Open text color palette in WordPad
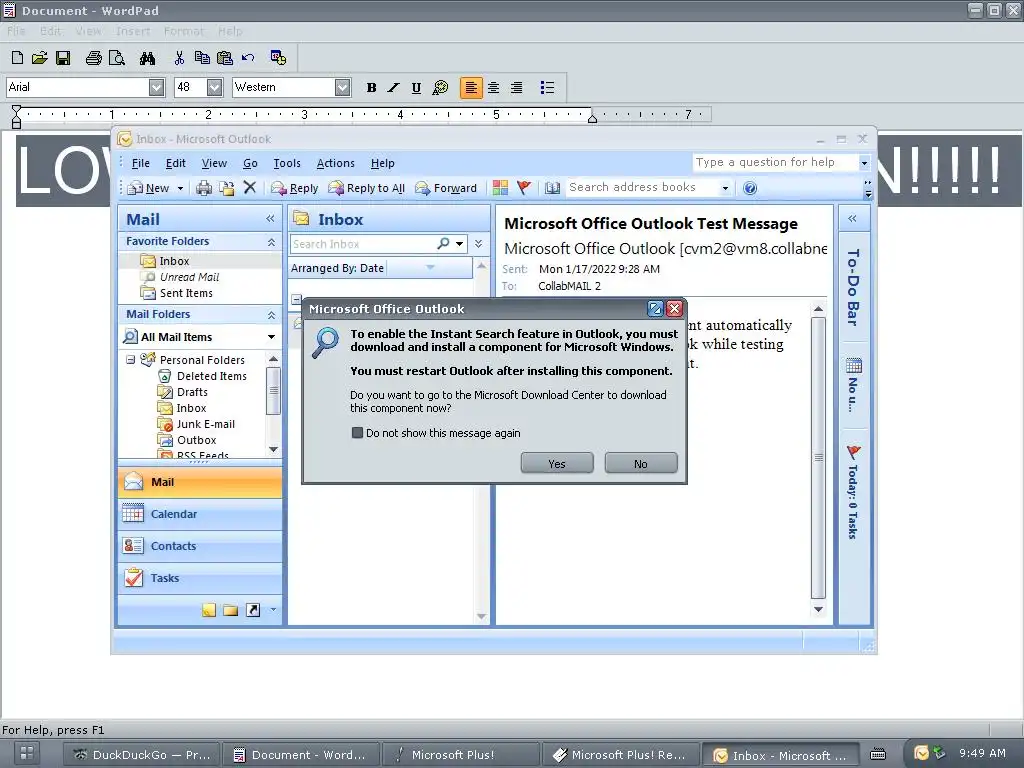1024x768 pixels. pyautogui.click(x=441, y=88)
